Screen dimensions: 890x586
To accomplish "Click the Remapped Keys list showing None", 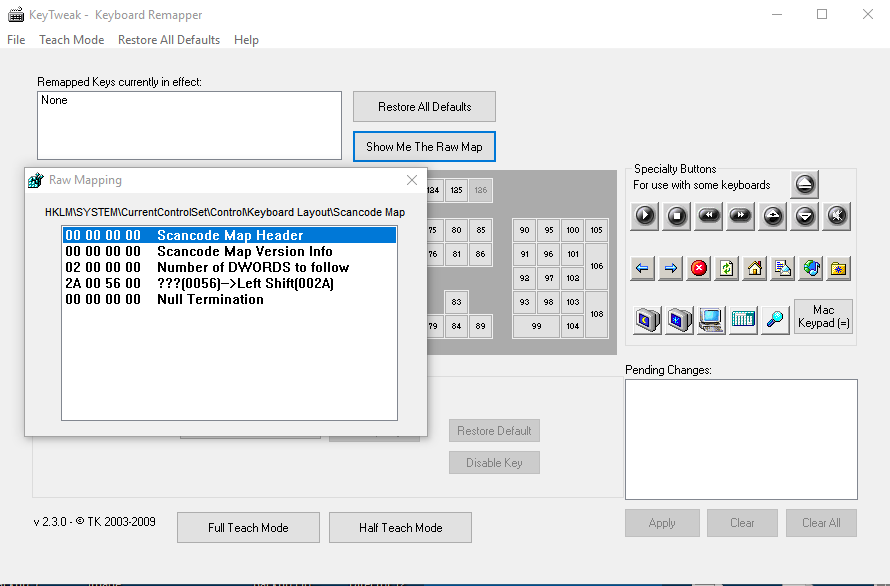I will (x=190, y=125).
